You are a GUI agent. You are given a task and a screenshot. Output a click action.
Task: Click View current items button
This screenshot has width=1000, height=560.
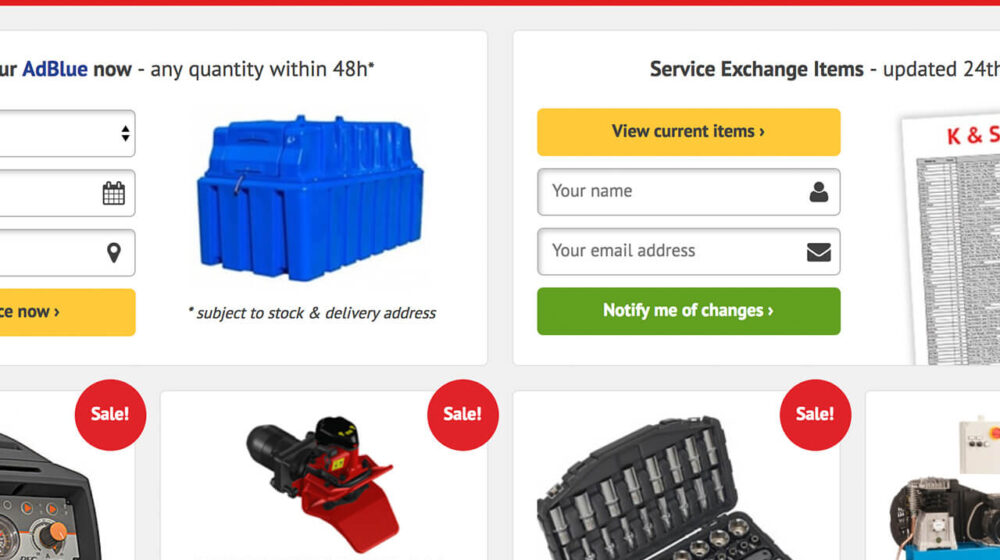(x=689, y=132)
